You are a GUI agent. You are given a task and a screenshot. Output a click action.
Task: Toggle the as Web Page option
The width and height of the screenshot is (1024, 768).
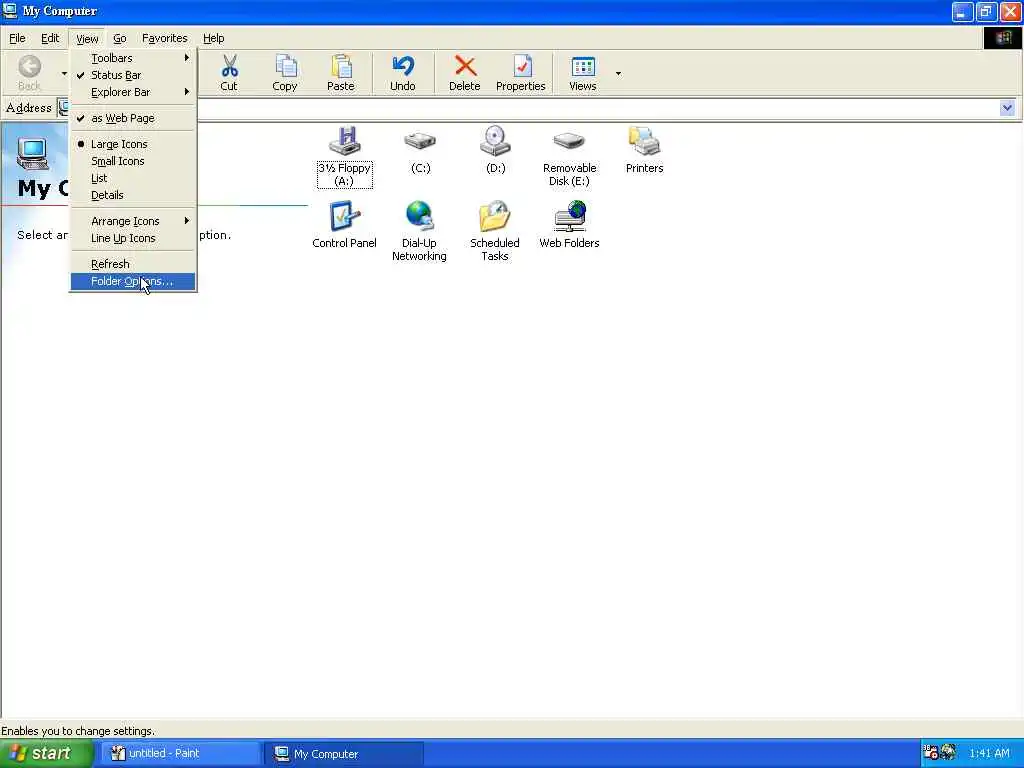(133, 118)
